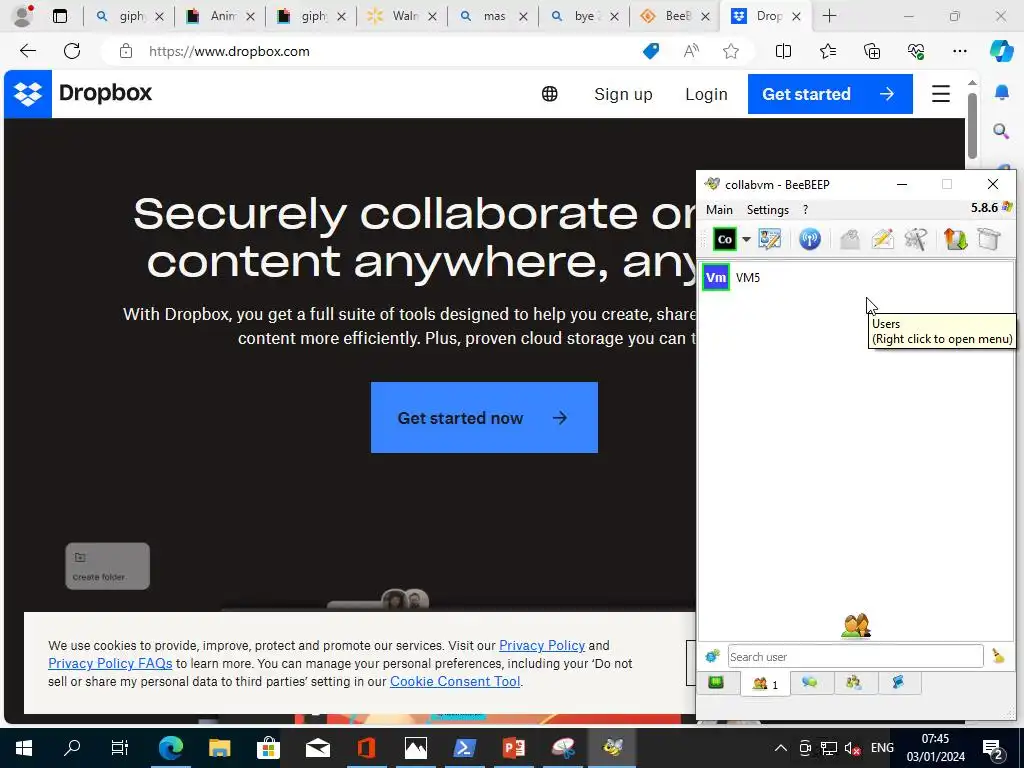Viewport: 1024px width, 768px height.
Task: Click the Co avatar status icon in BeeBEEP
Action: pyautogui.click(x=724, y=239)
